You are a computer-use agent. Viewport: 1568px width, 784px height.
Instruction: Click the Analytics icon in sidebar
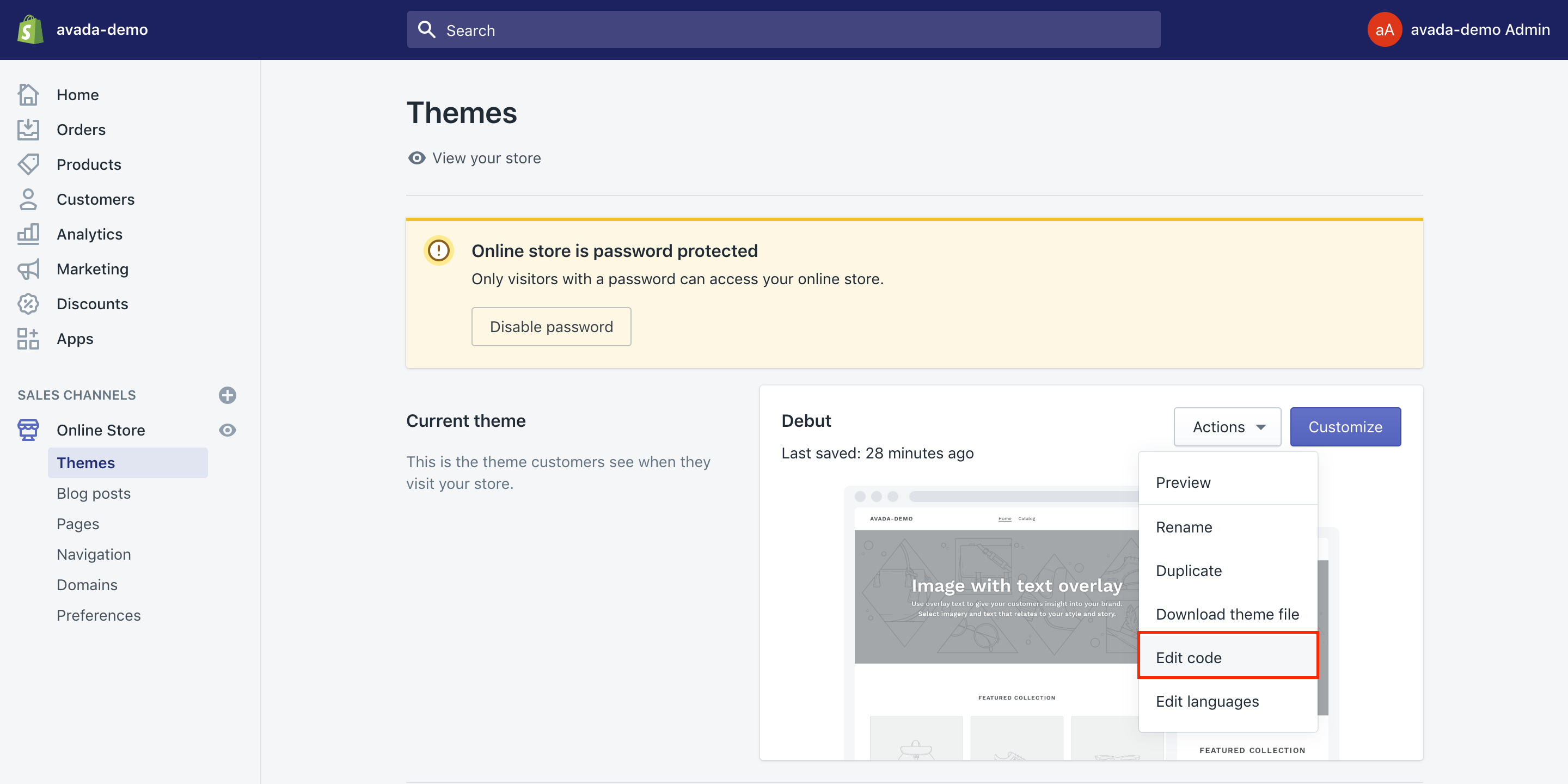(x=28, y=234)
